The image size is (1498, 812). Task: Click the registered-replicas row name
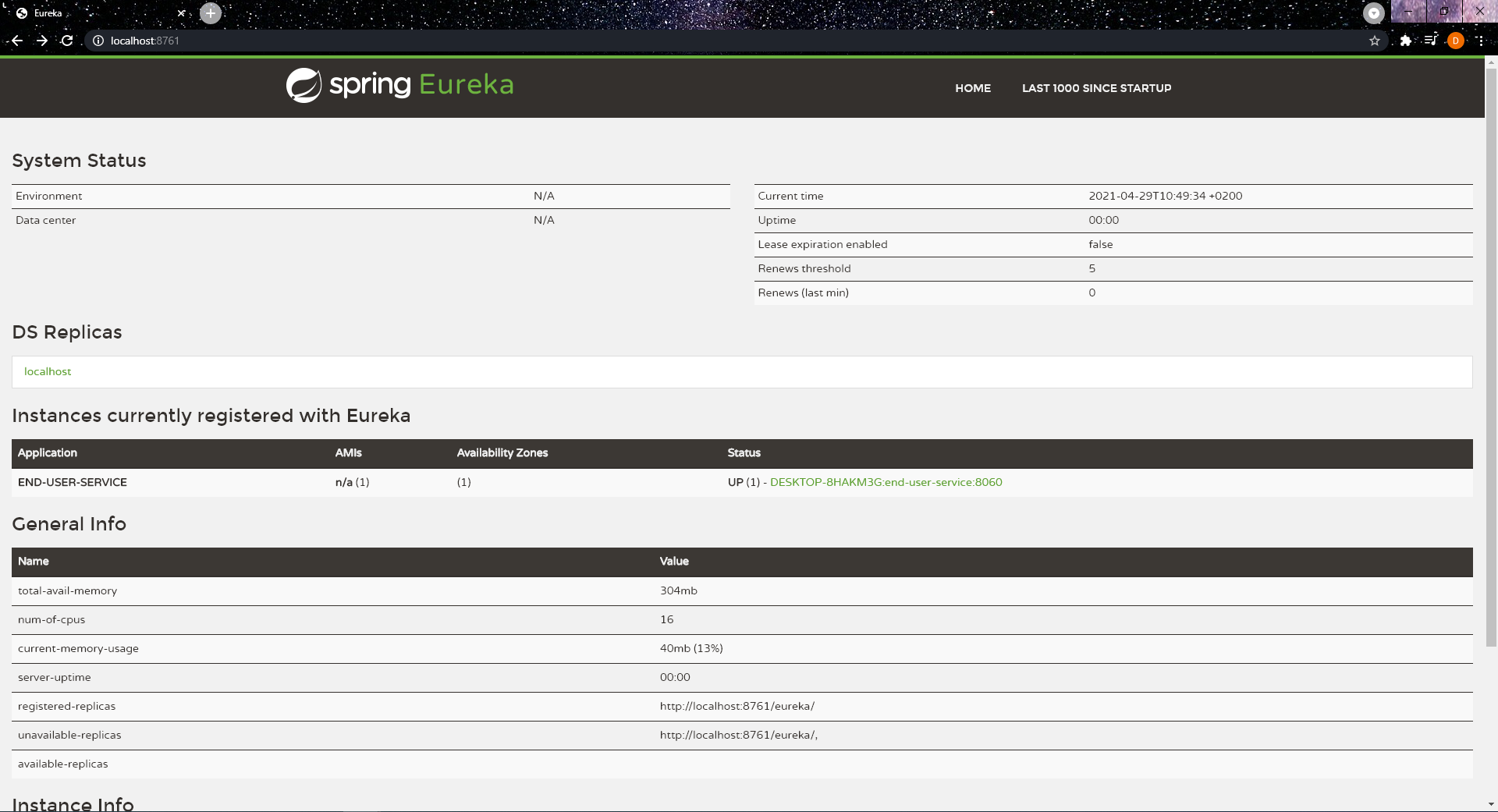[x=66, y=706]
